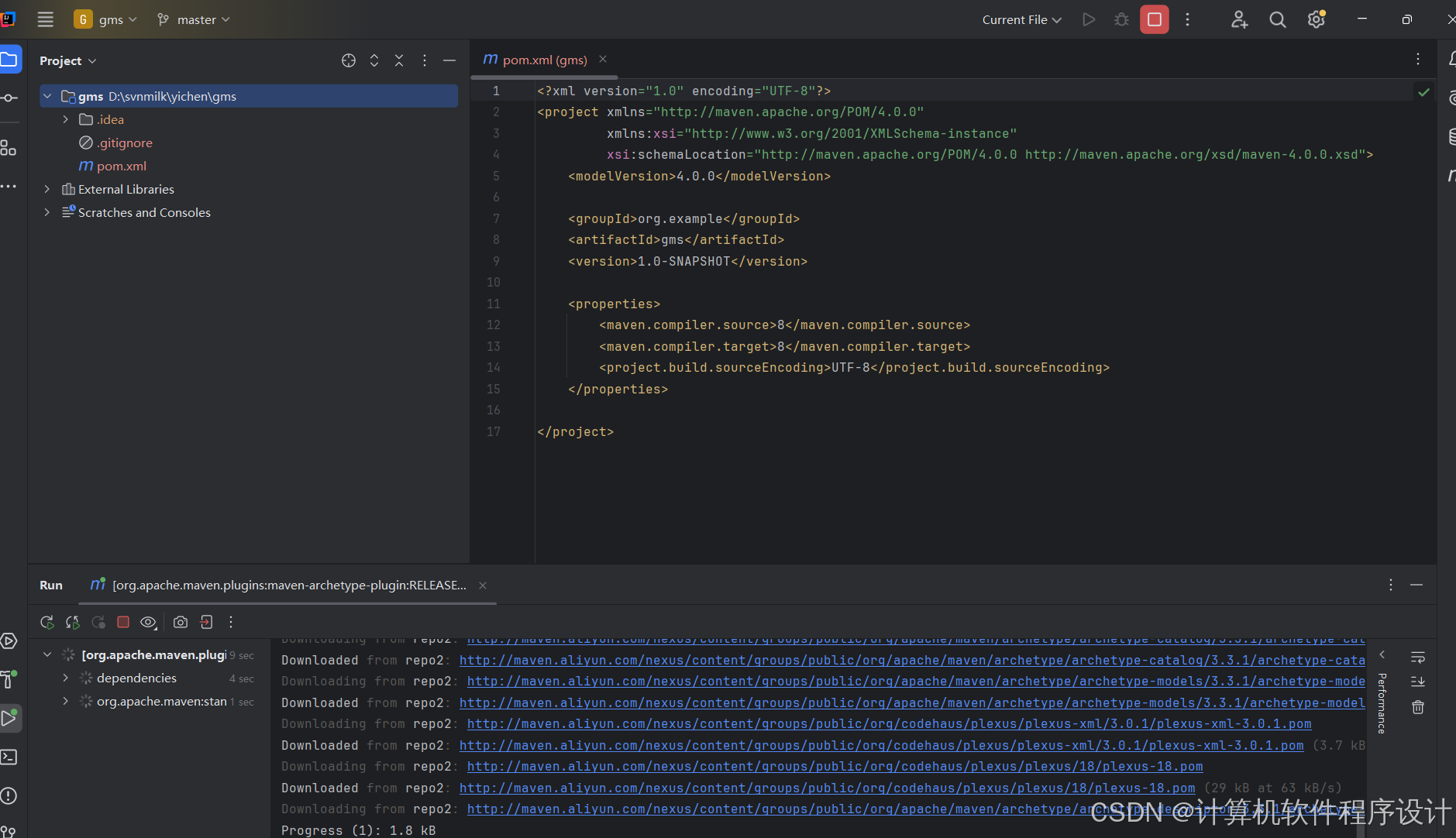The height and width of the screenshot is (838, 1456).
Task: Hide the Project panel
Action: [449, 60]
